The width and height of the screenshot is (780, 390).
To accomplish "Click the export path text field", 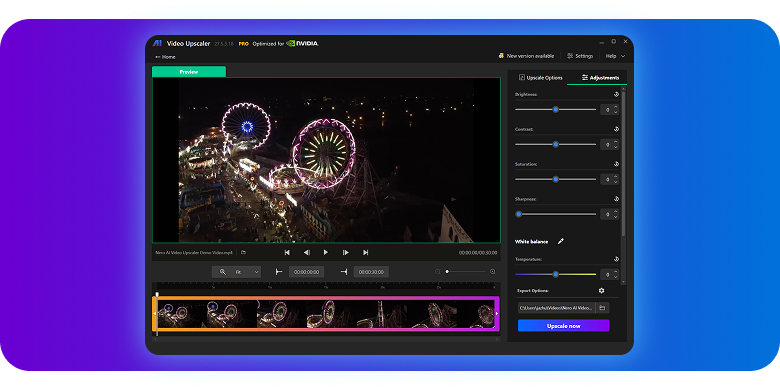I will click(x=557, y=308).
